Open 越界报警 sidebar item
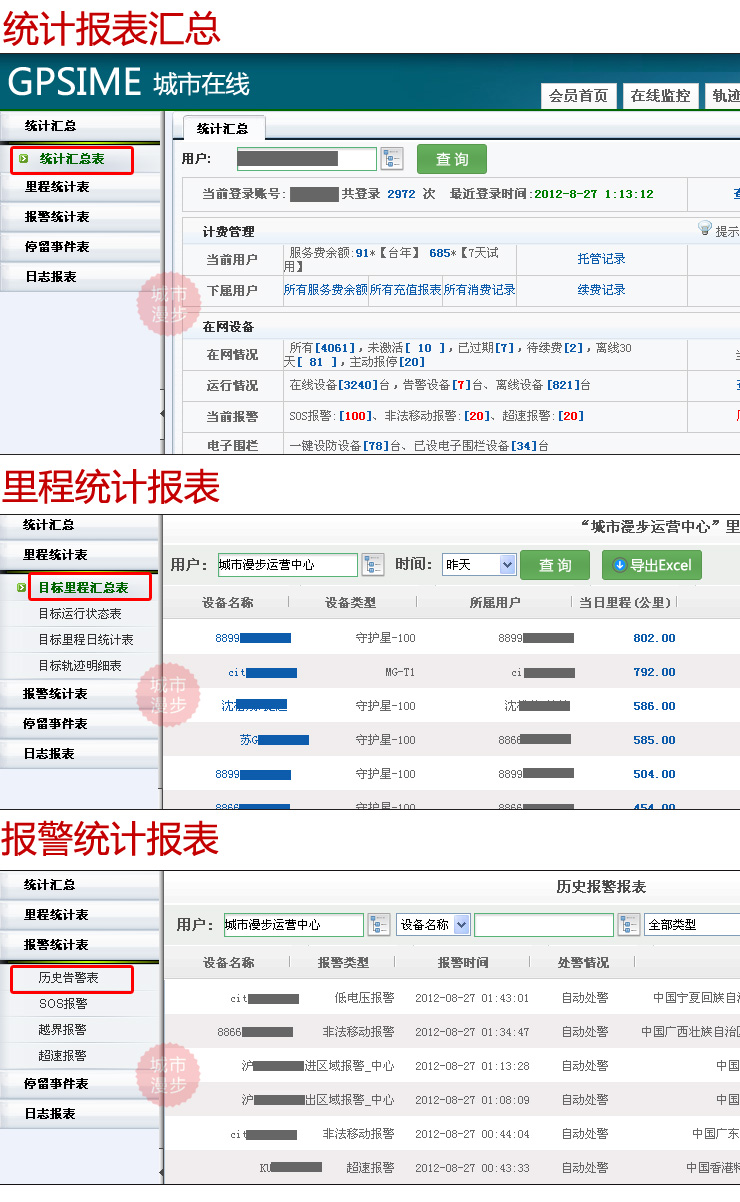The width and height of the screenshot is (740, 1202). (x=63, y=1030)
